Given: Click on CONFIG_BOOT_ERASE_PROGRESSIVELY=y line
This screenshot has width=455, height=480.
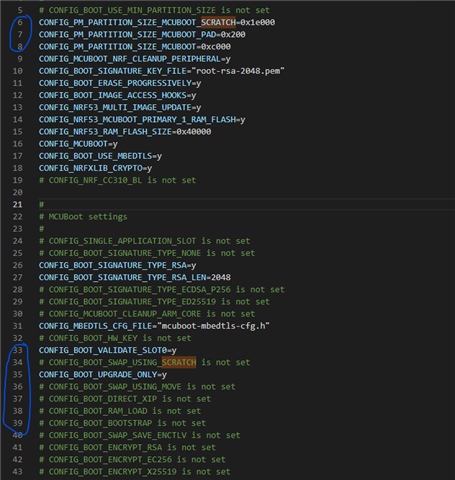Looking at the screenshot, I should point(120,83).
